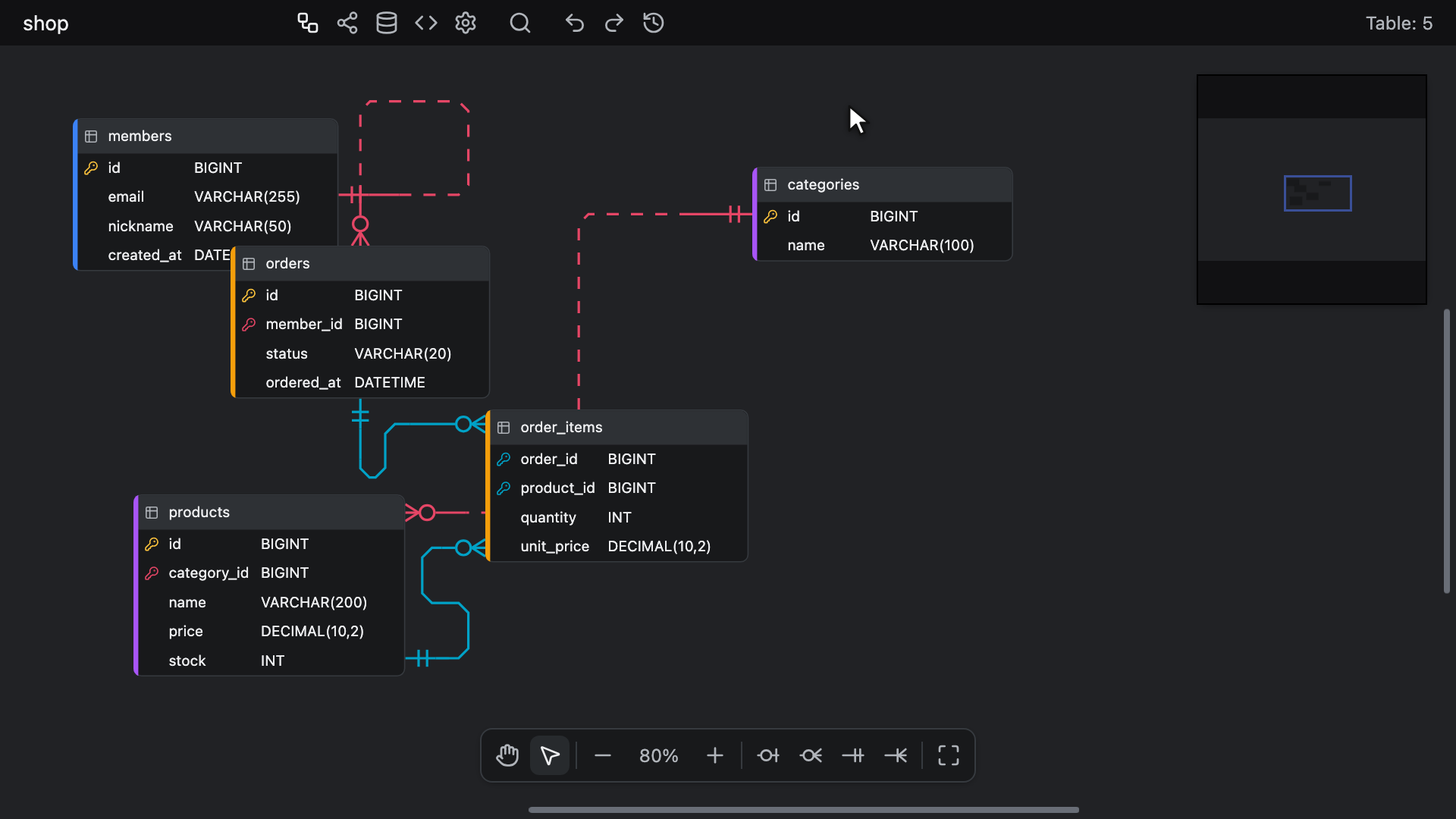Image resolution: width=1456 pixels, height=819 pixels.
Task: Click the email column in members
Action: pyautogui.click(x=126, y=197)
